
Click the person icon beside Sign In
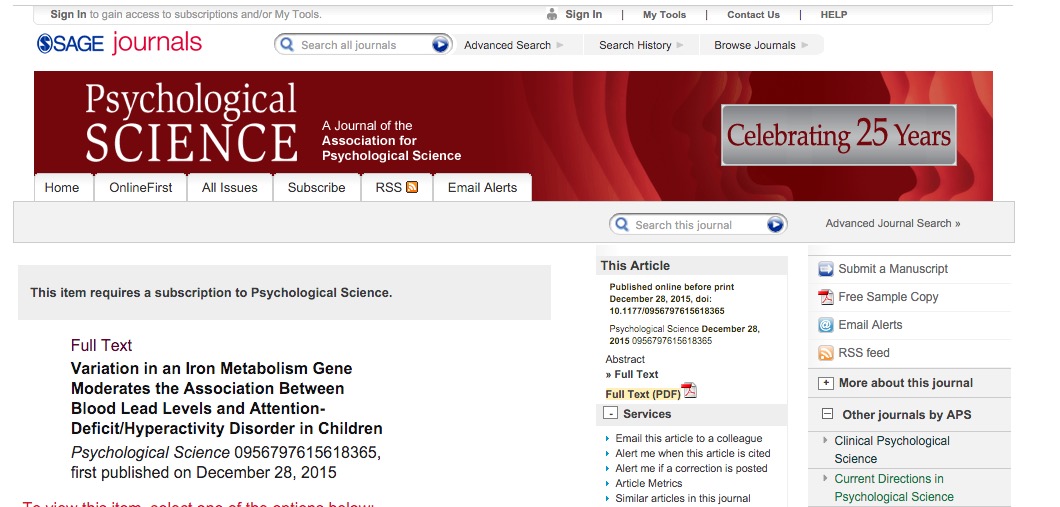point(552,14)
